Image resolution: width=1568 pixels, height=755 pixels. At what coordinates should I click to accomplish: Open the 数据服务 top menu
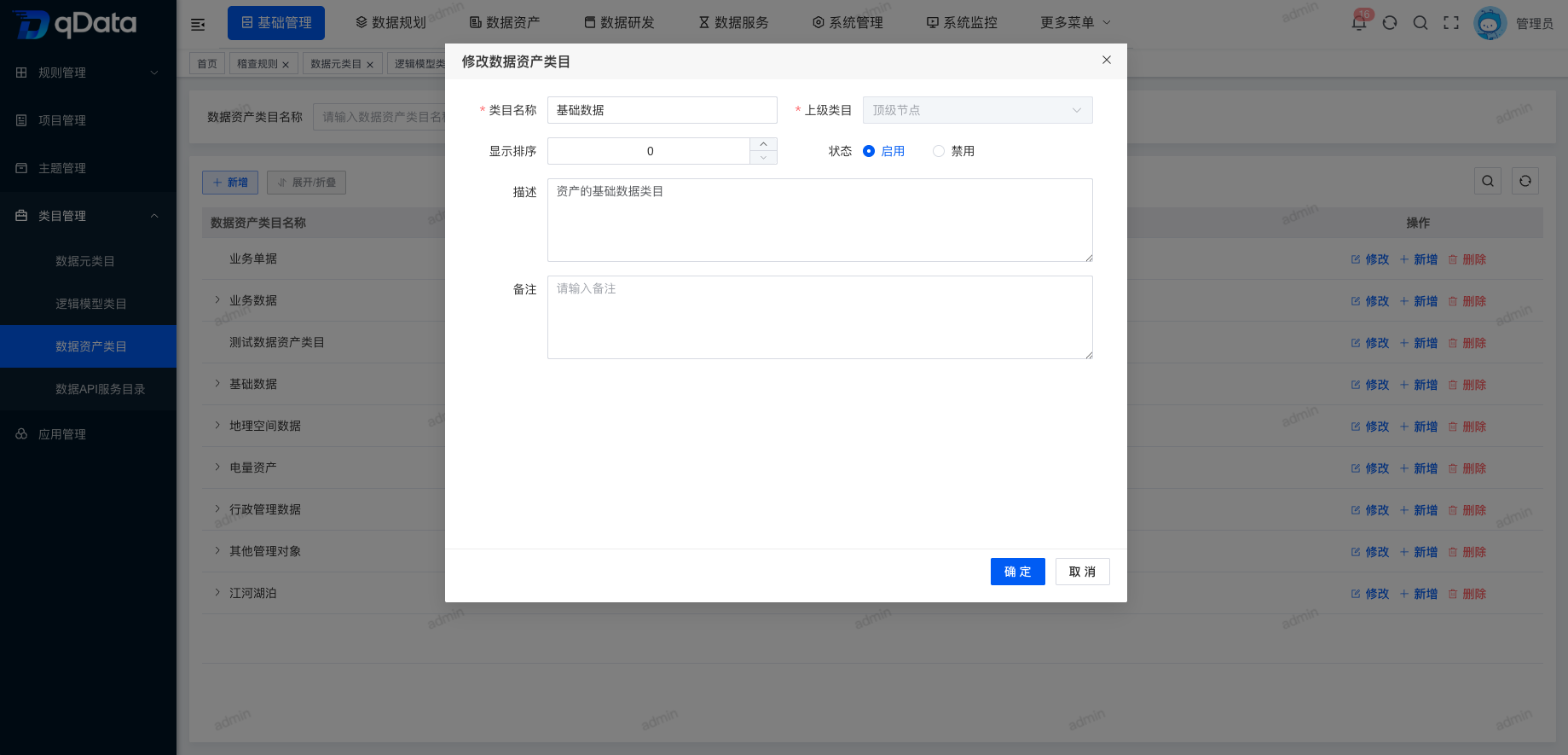click(x=733, y=23)
